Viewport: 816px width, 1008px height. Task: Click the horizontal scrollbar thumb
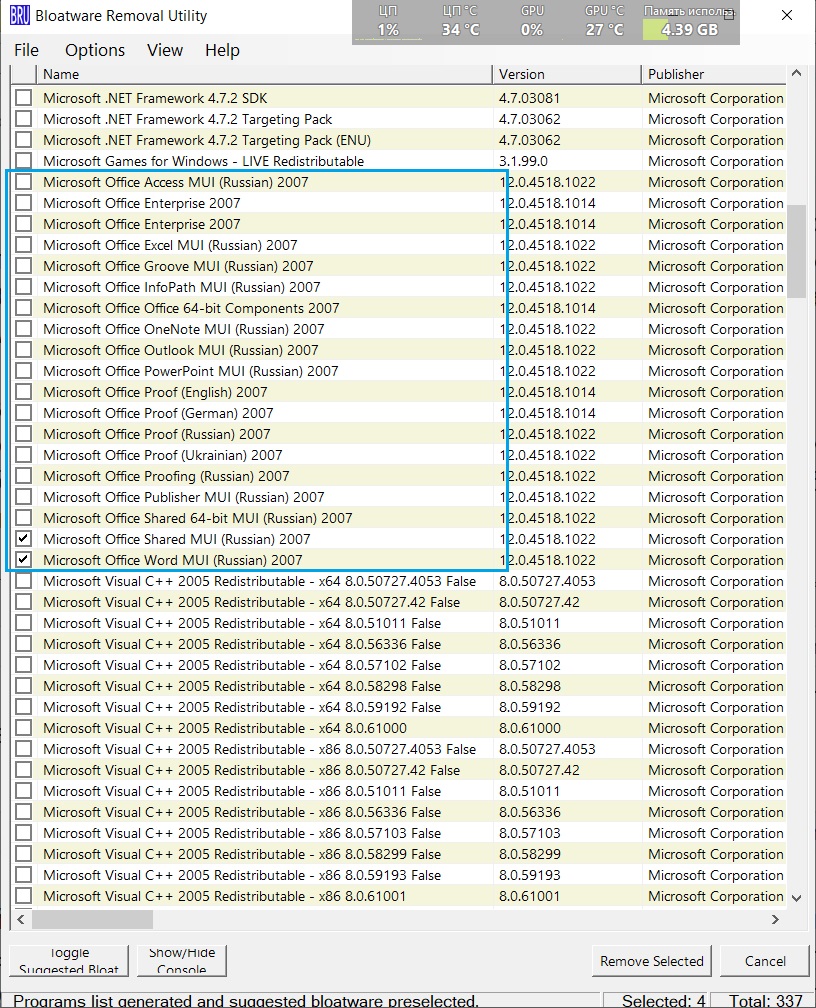[92, 919]
